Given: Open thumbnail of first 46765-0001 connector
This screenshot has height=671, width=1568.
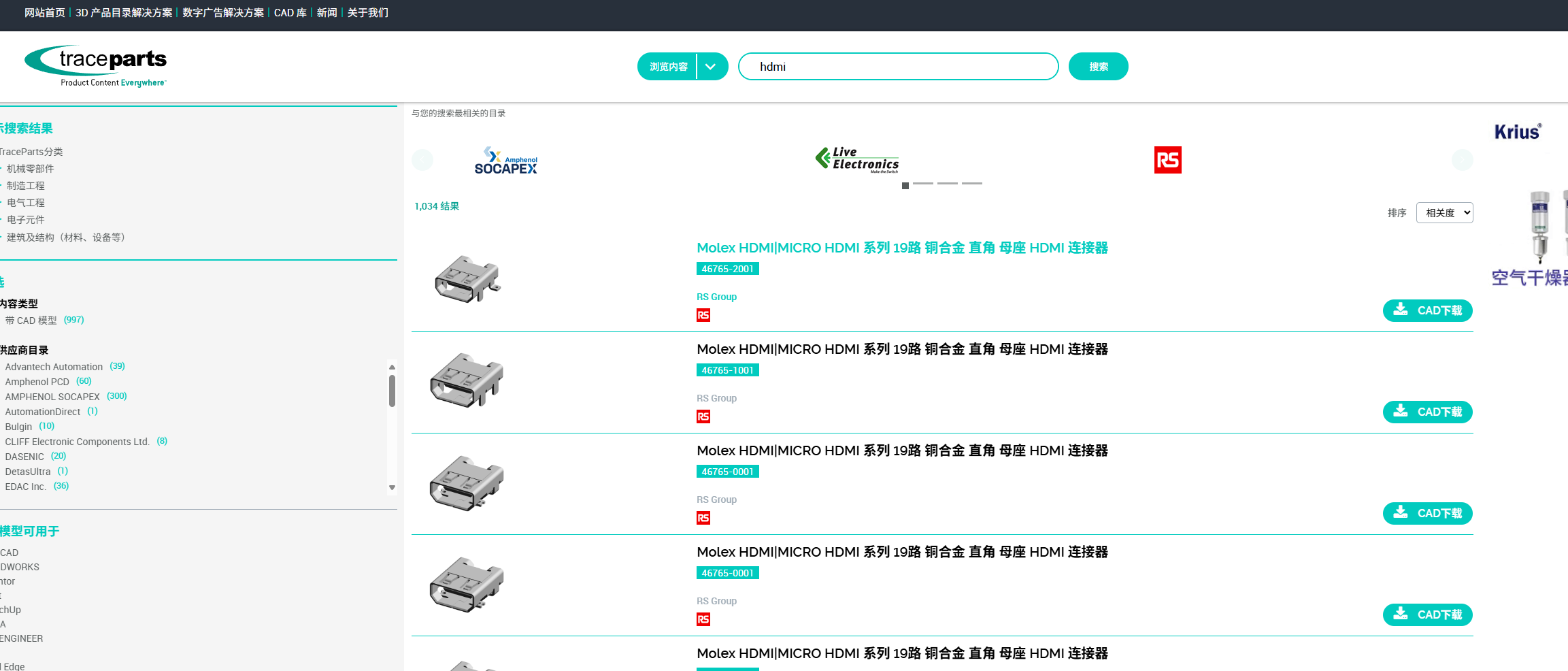Looking at the screenshot, I should tap(467, 482).
